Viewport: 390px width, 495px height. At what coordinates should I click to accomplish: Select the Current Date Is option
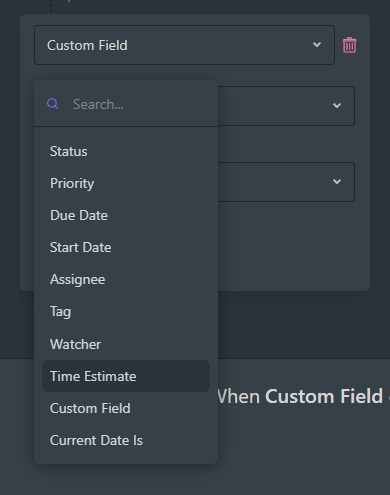[126, 440]
